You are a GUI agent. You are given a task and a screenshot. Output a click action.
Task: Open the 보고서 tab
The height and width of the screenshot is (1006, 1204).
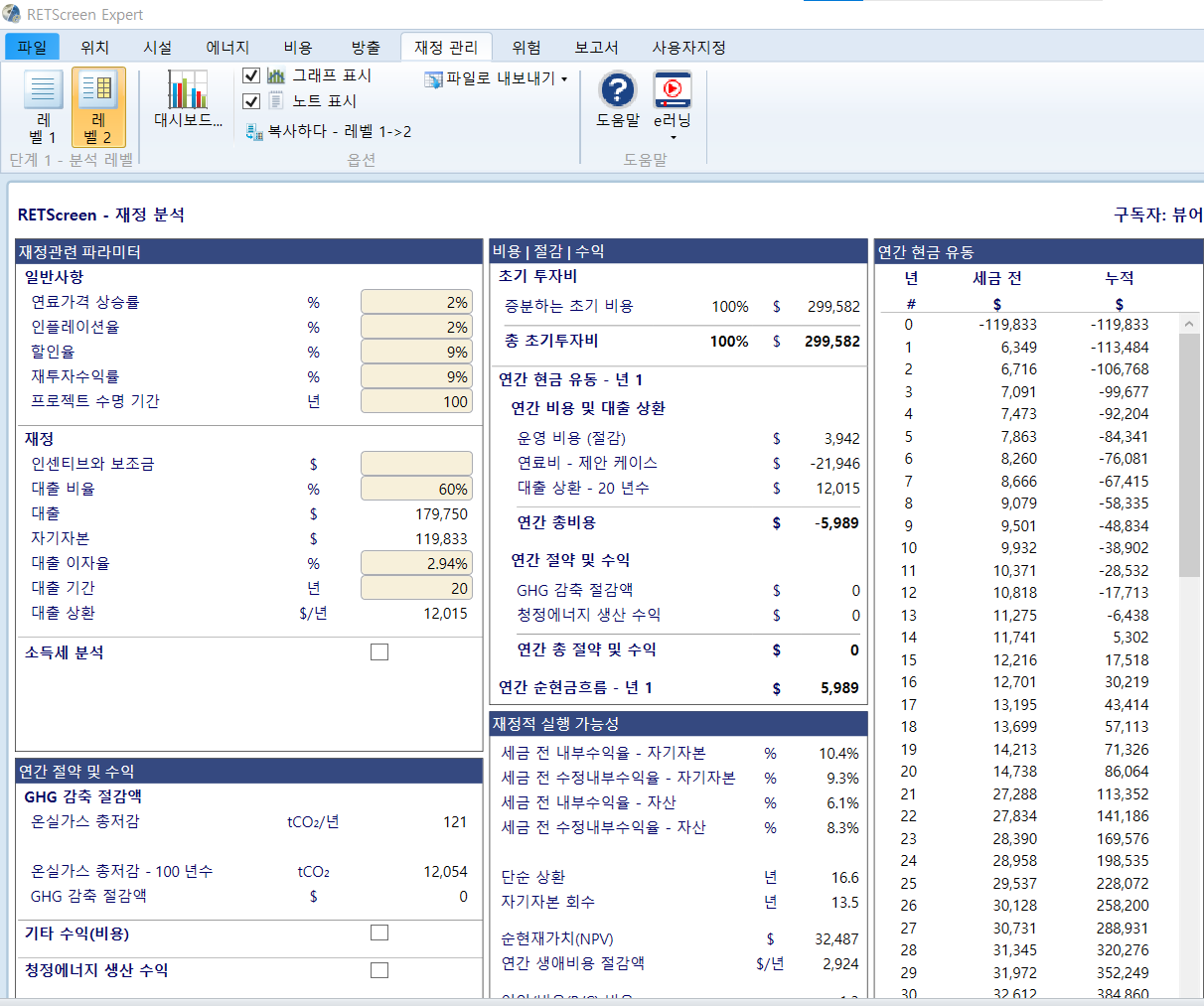(596, 47)
